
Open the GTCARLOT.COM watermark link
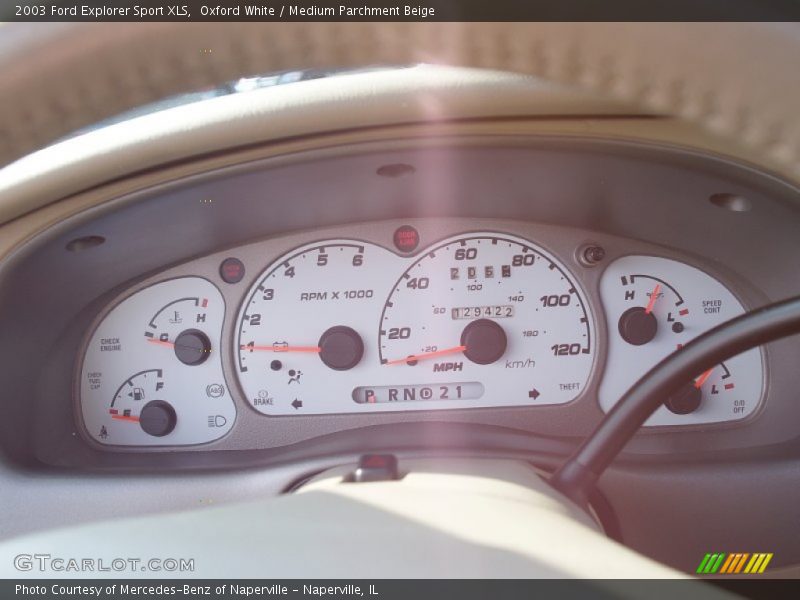point(104,564)
